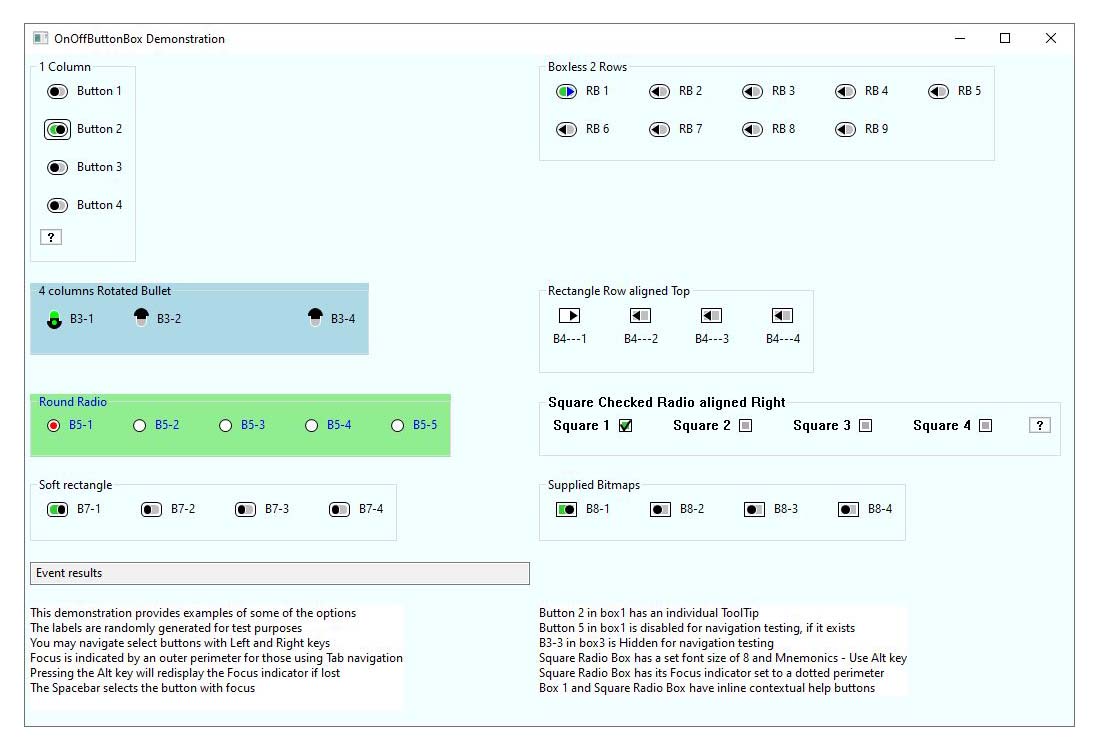Select RB 5 in Boxless 2 Rows

pyautogui.click(x=938, y=91)
